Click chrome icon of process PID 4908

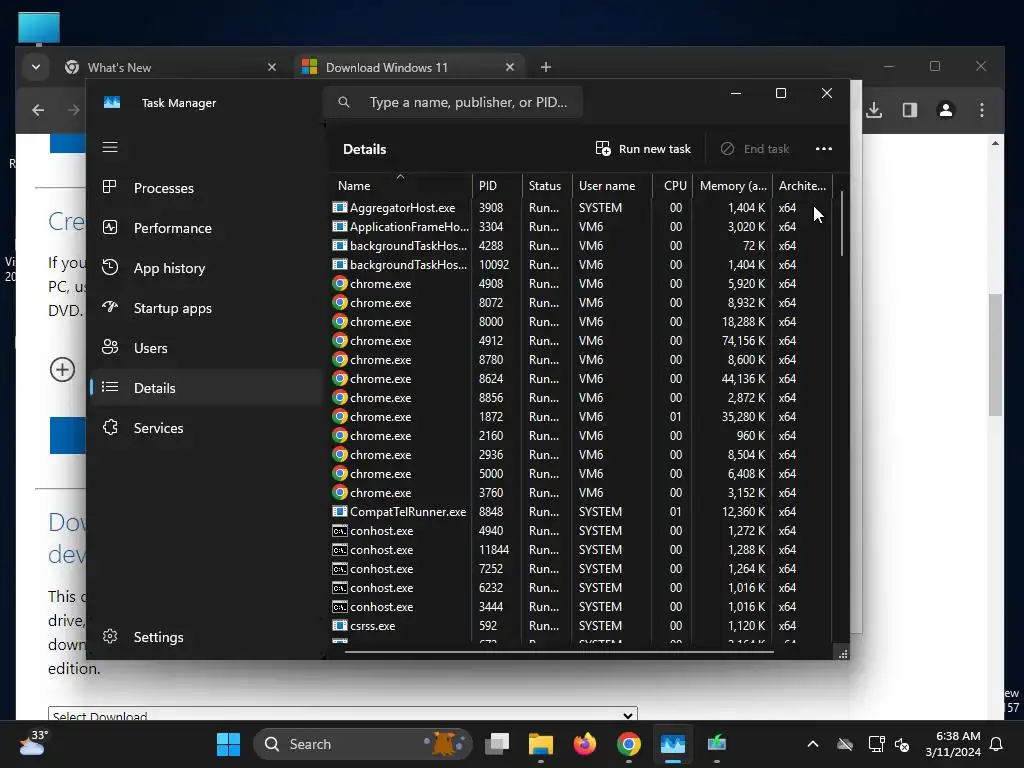click(340, 283)
